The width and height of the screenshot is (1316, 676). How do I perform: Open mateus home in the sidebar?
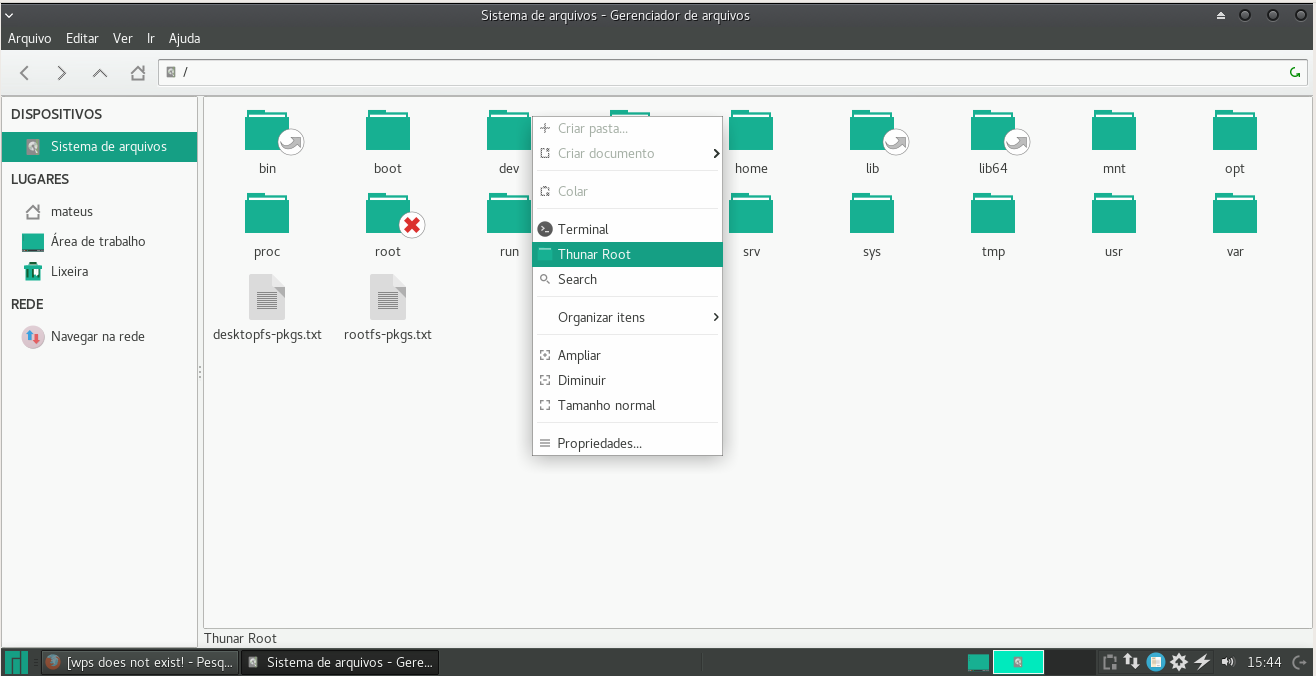[100, 212]
